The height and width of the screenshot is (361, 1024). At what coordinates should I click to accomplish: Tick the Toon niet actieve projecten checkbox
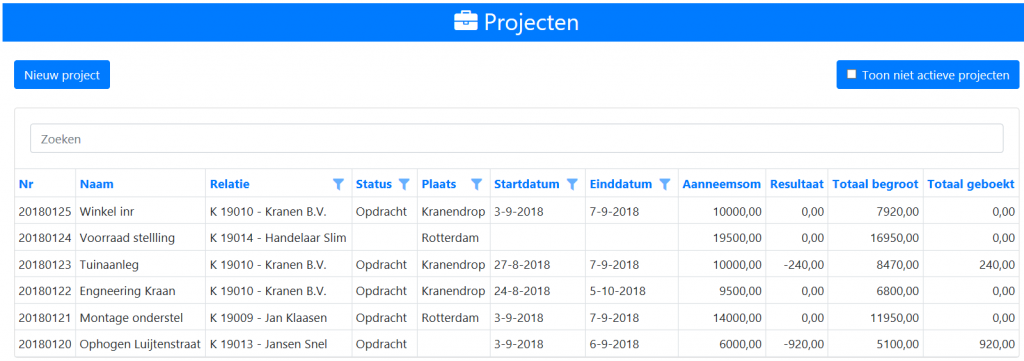pyautogui.click(x=852, y=74)
